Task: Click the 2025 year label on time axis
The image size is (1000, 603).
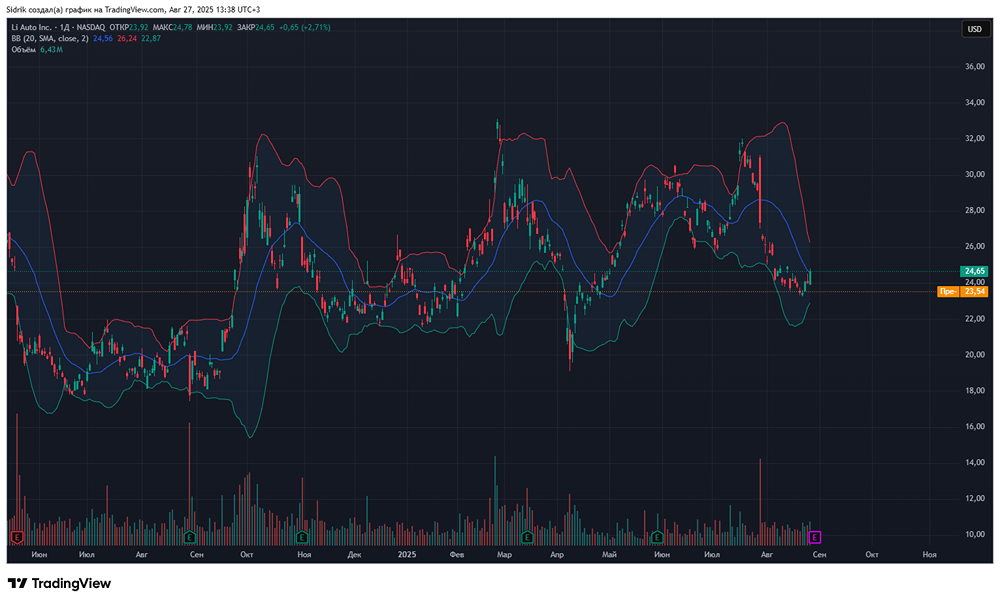Action: [406, 553]
